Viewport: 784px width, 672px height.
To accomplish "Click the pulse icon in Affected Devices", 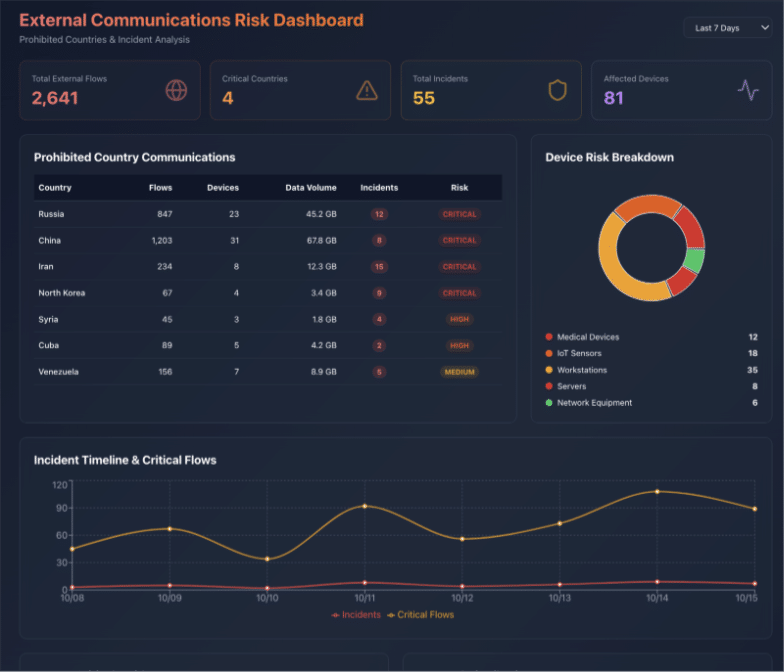I will coord(748,90).
